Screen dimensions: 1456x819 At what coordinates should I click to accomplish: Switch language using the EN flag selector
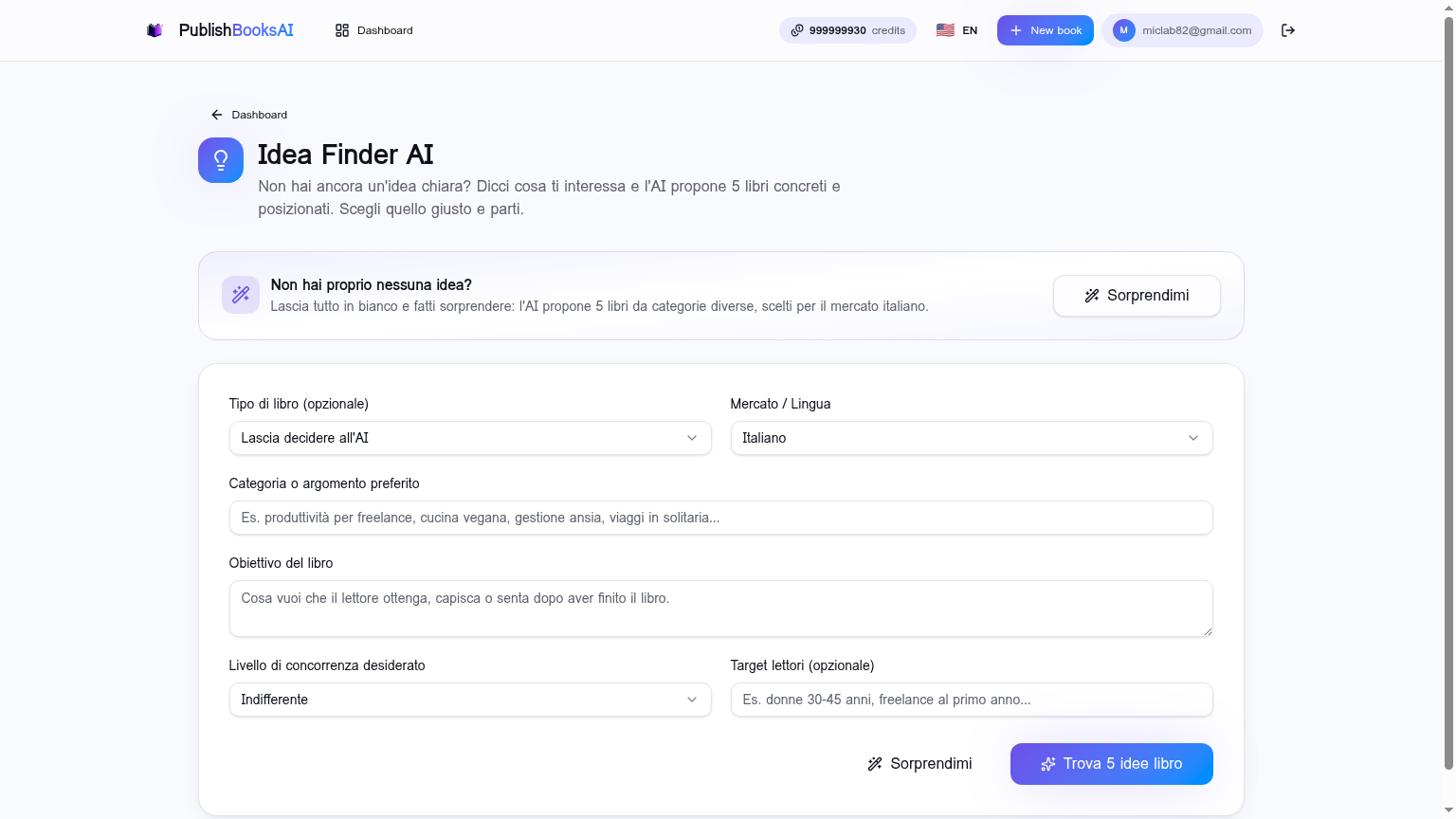956,30
